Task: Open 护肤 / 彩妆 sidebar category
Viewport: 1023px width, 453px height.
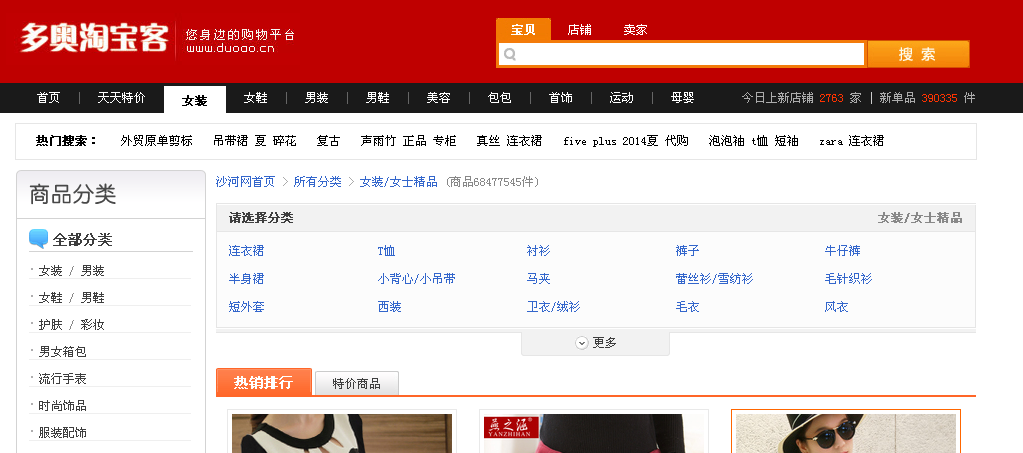Action: coord(71,325)
